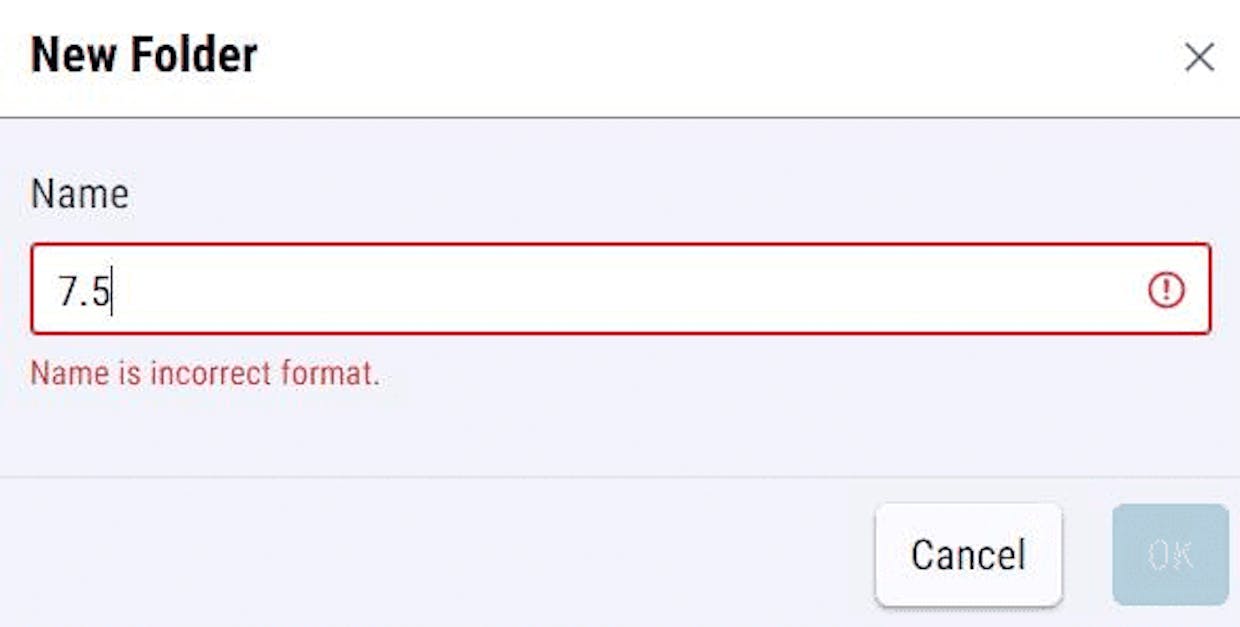Click the red error exclamation icon
Screen dimensions: 1240x627
(x=1165, y=290)
